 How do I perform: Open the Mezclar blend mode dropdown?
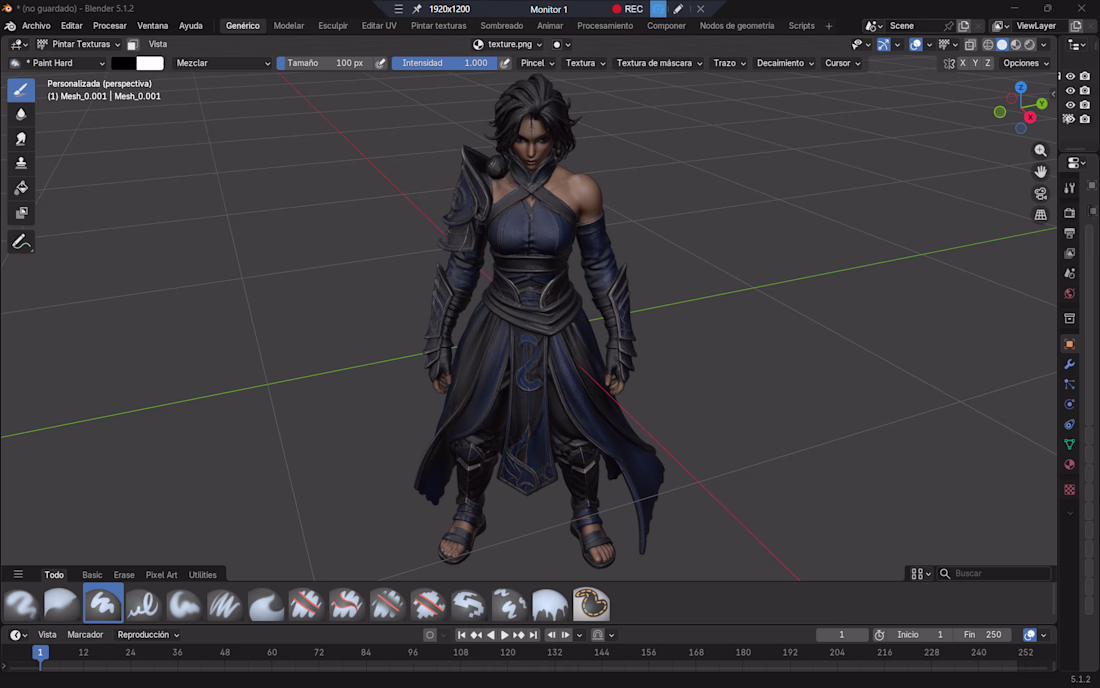point(223,63)
